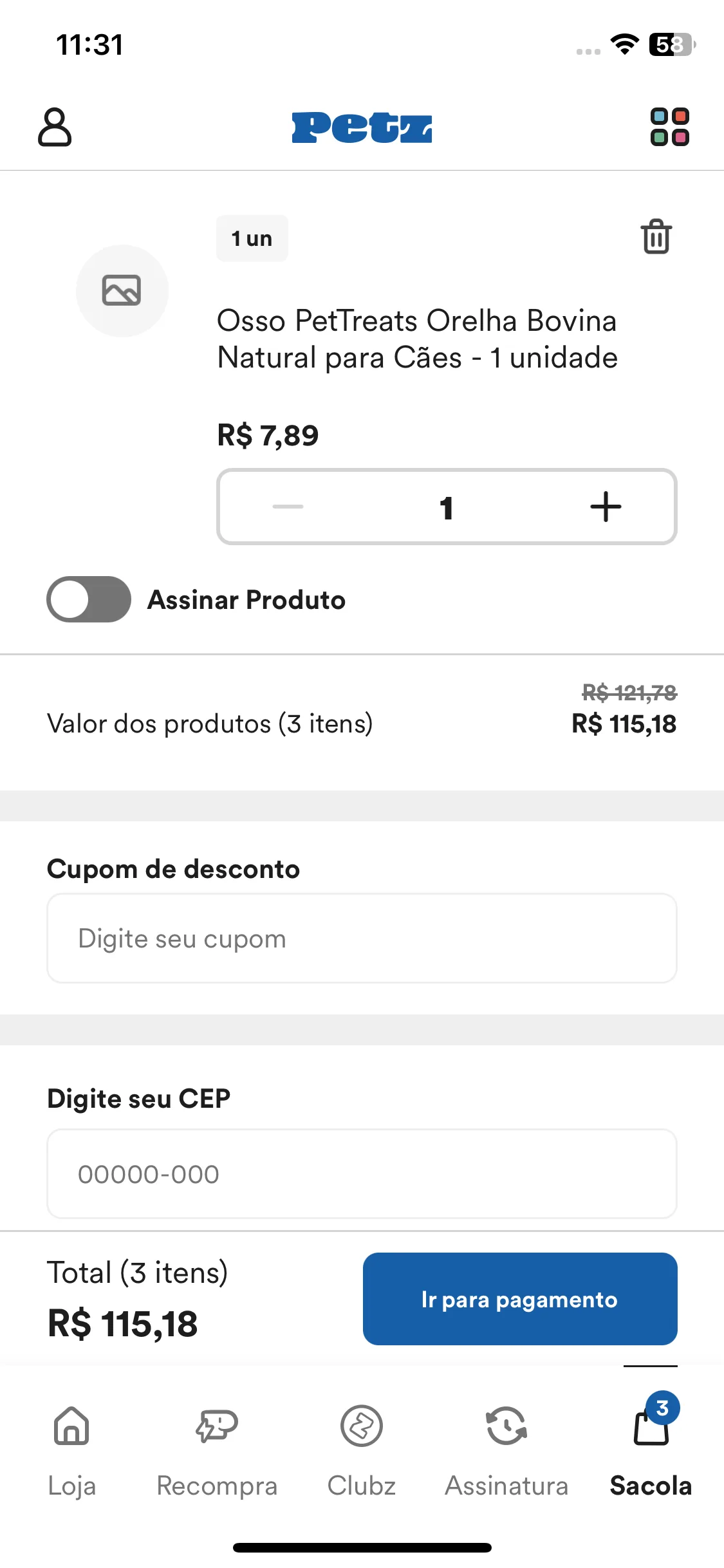Tap the Petz logo
Screen dimensions: 724x1568
coord(362,127)
